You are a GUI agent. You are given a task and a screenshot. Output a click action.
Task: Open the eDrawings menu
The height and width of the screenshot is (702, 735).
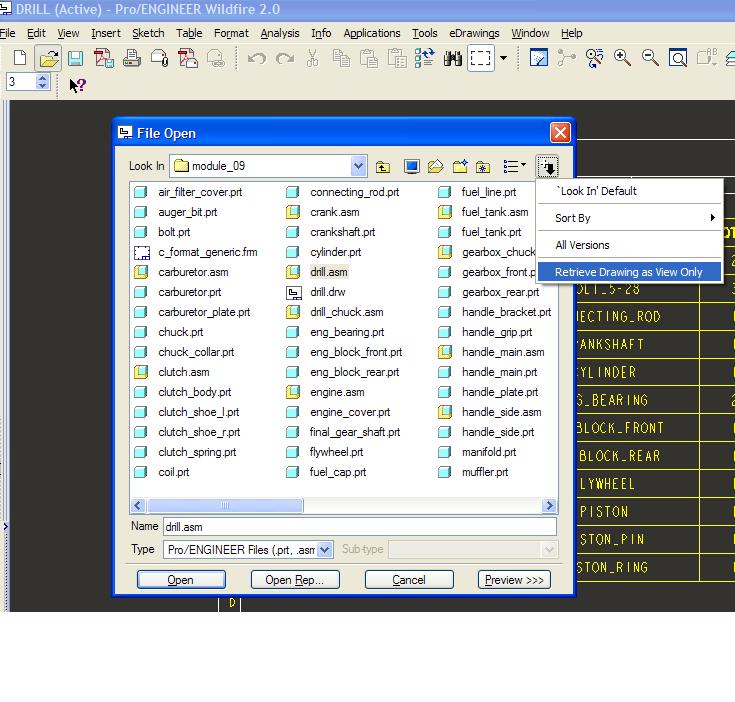474,33
